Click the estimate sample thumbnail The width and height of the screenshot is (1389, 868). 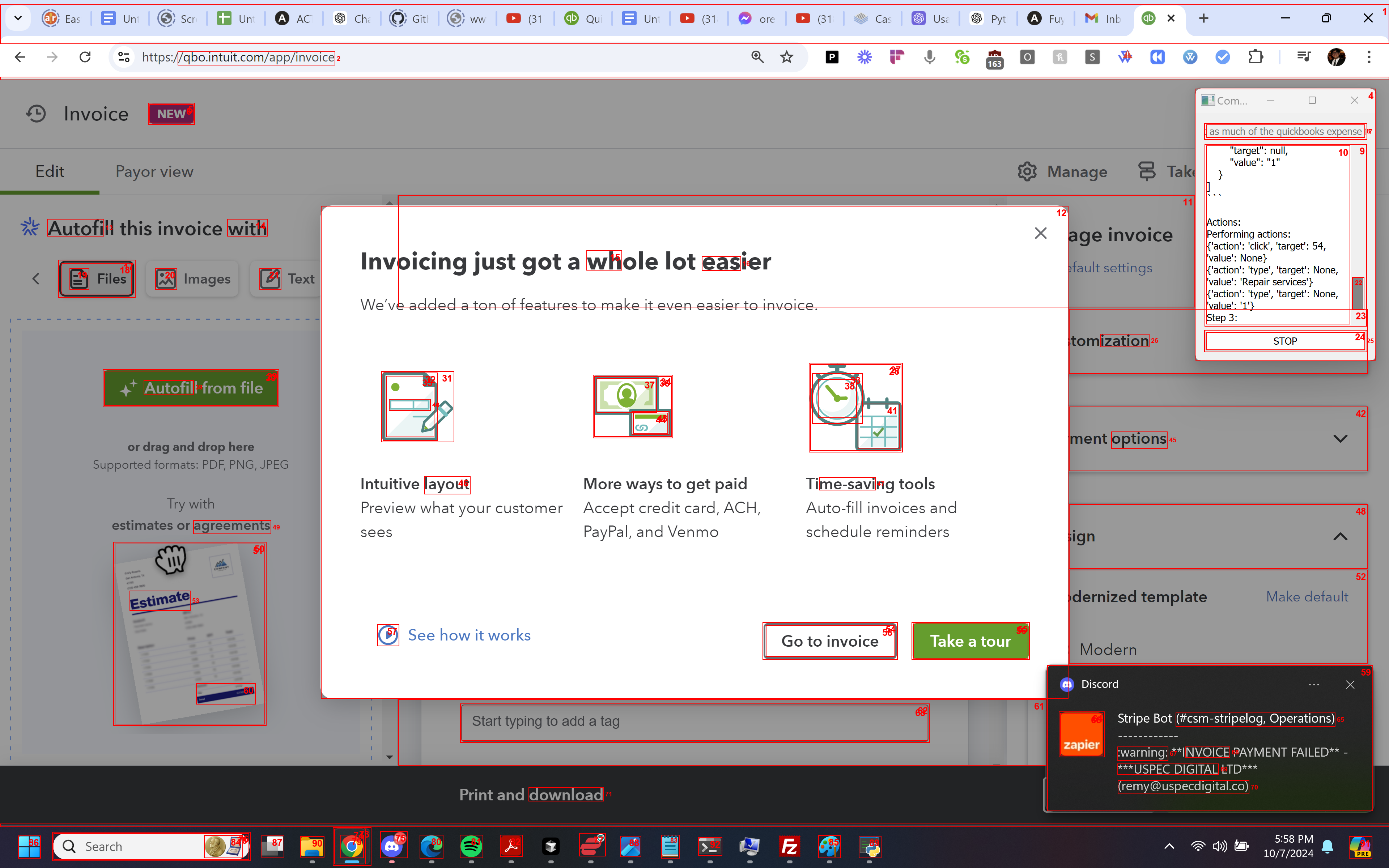point(190,634)
